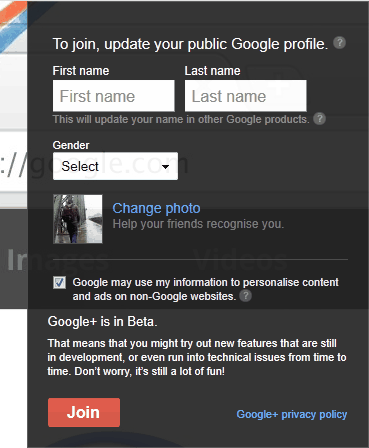Focus the Last name input field

click(x=246, y=96)
